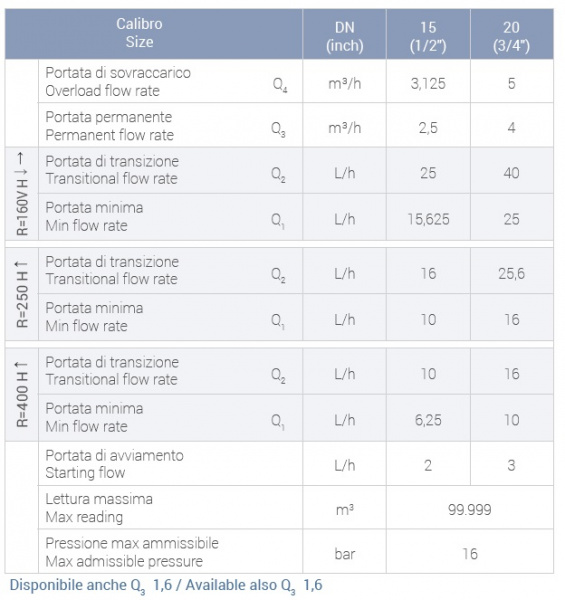Select the 25,6 transitional flow value
The height and width of the screenshot is (600, 565).
tap(511, 274)
